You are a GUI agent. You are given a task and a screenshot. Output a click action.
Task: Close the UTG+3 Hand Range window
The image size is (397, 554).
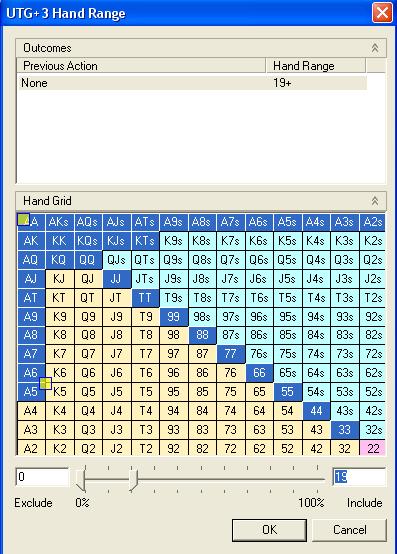(x=382, y=13)
